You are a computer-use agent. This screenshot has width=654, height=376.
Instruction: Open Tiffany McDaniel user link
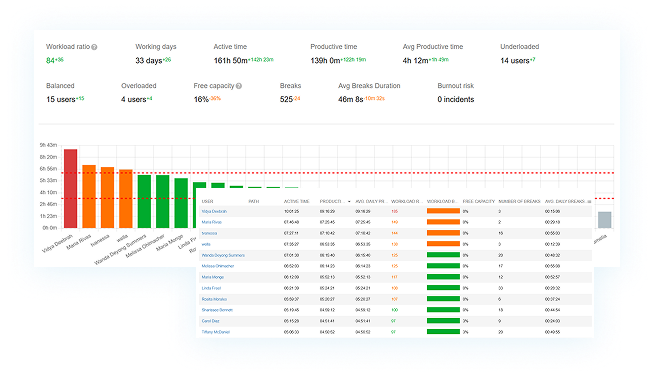tap(216, 332)
